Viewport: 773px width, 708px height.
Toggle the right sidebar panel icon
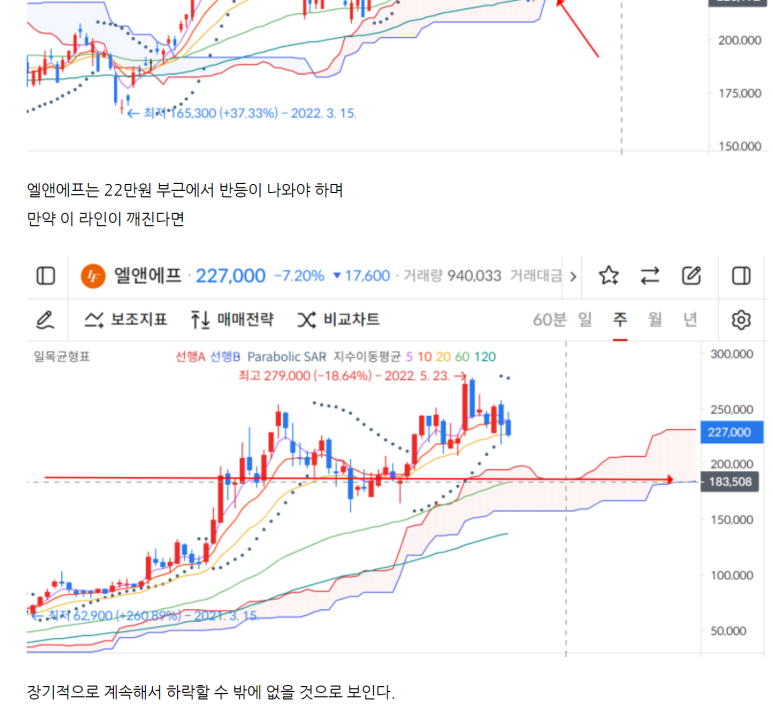[x=741, y=276]
